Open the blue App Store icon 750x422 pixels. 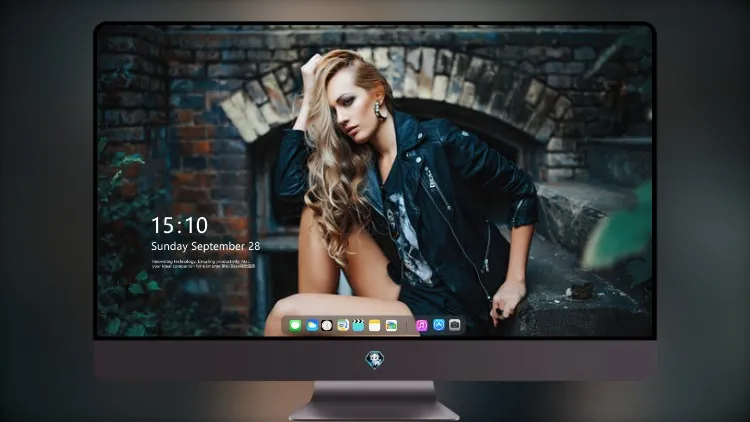tap(439, 325)
